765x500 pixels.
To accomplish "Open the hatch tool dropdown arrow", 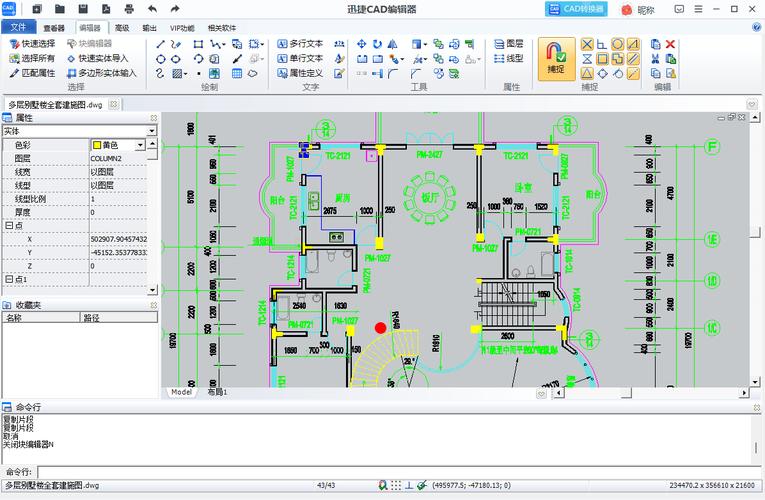I will point(185,74).
